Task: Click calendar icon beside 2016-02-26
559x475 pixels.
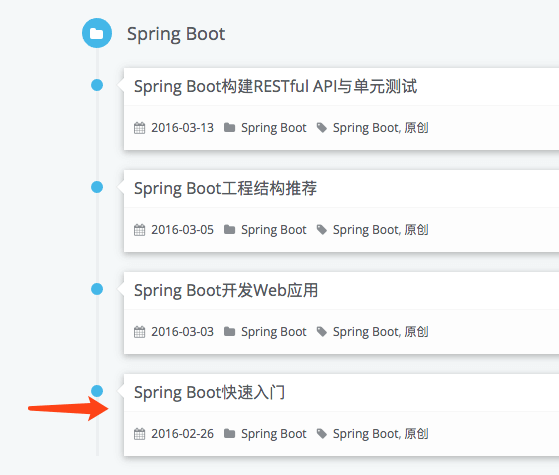Action: [x=139, y=433]
